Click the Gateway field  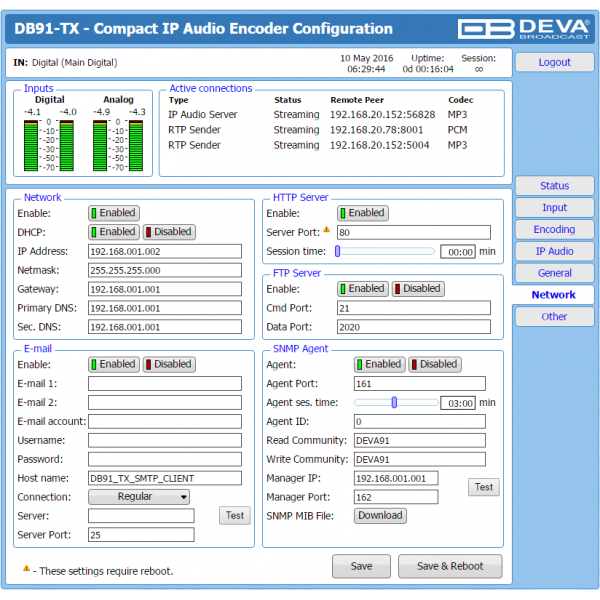click(165, 289)
